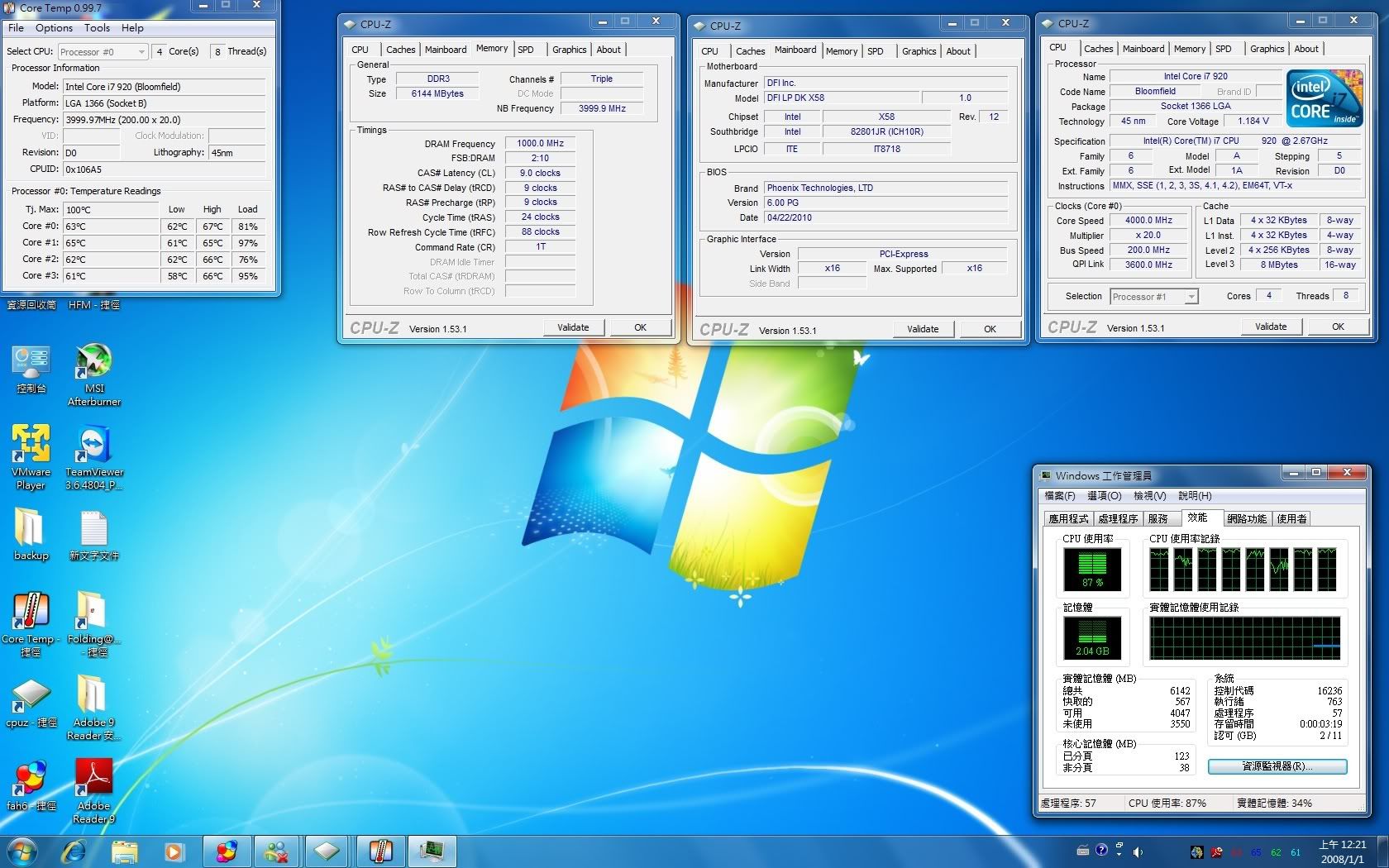The height and width of the screenshot is (868, 1389).
Task: Open the backup folder on the desktop
Action: pyautogui.click(x=31, y=534)
